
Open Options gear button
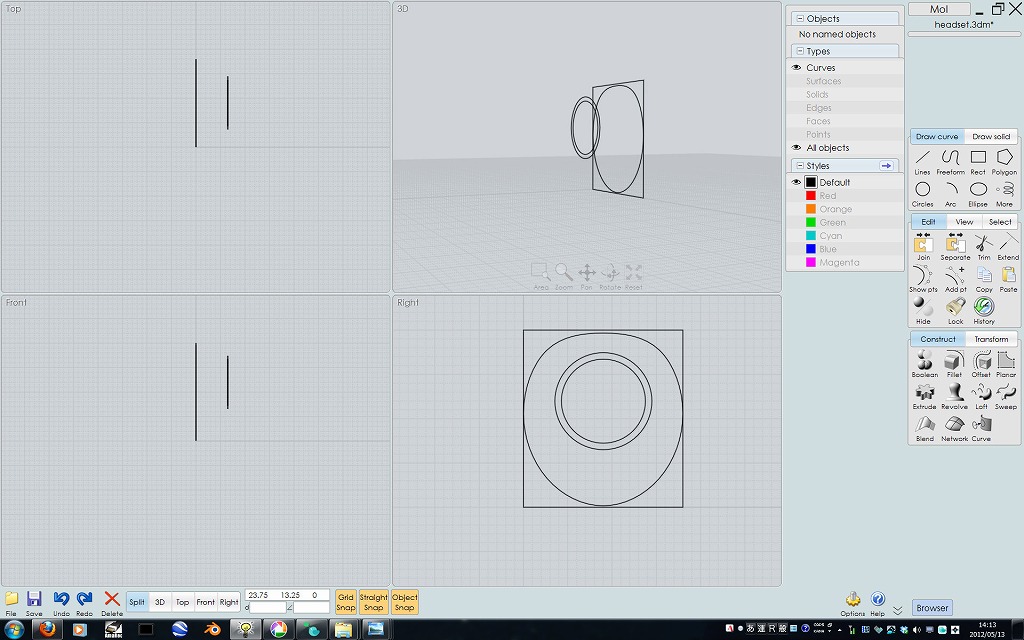852,603
